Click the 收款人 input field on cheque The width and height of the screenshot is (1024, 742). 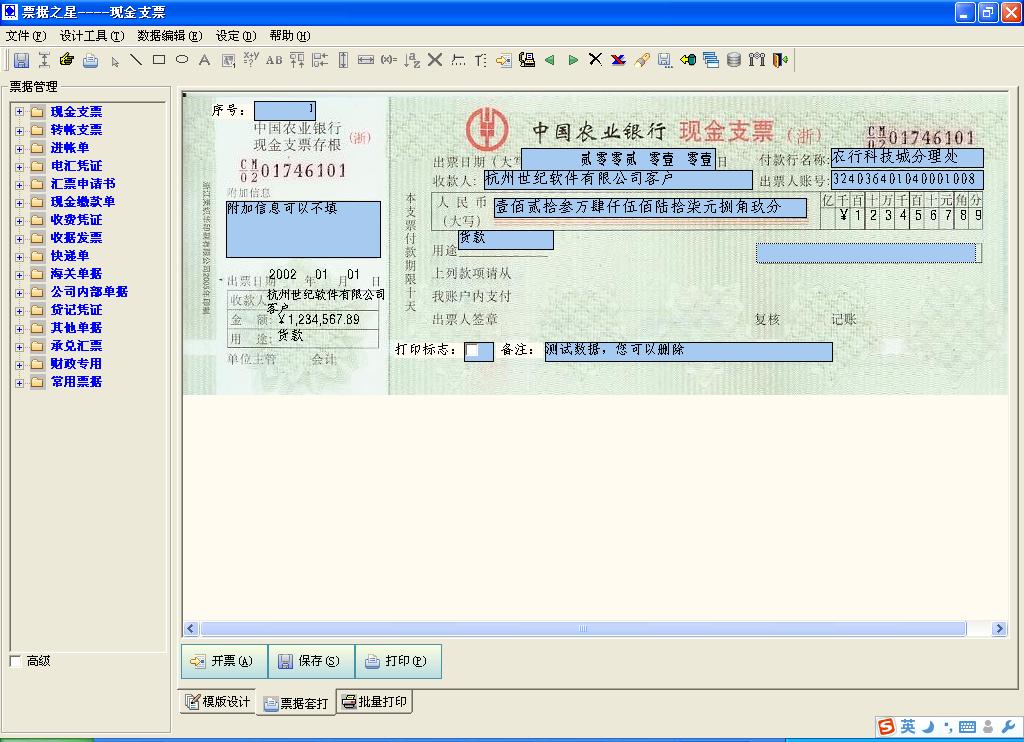617,180
